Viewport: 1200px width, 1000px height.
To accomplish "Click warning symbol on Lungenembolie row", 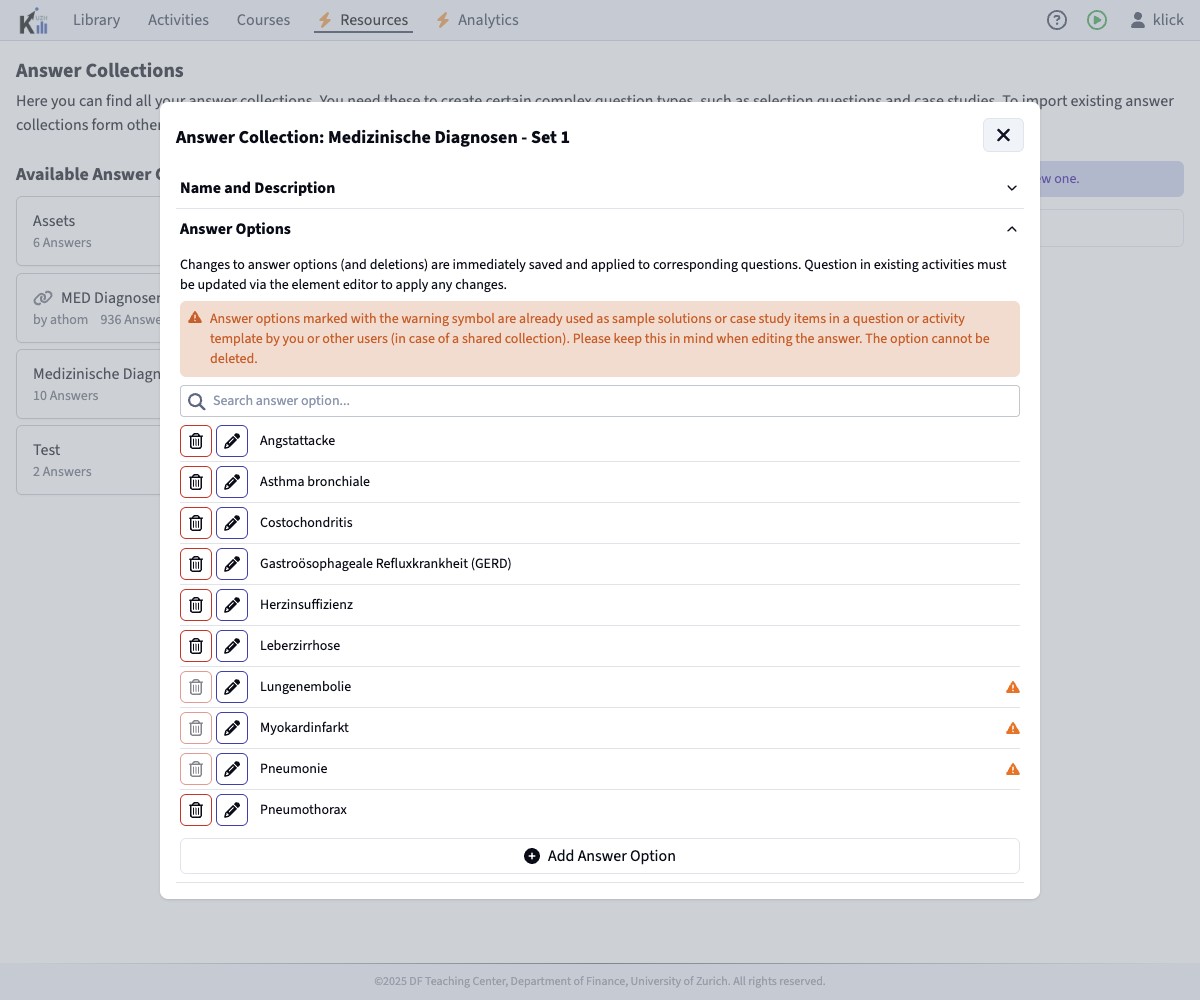I will pyautogui.click(x=1013, y=687).
